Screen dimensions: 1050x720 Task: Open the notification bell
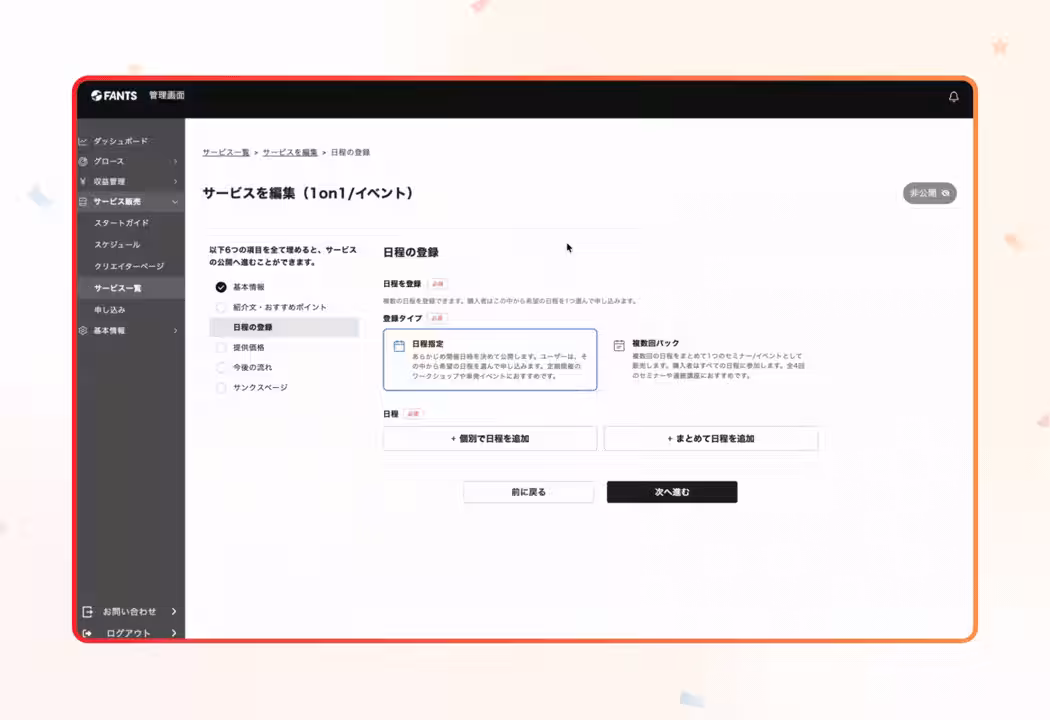[x=954, y=96]
